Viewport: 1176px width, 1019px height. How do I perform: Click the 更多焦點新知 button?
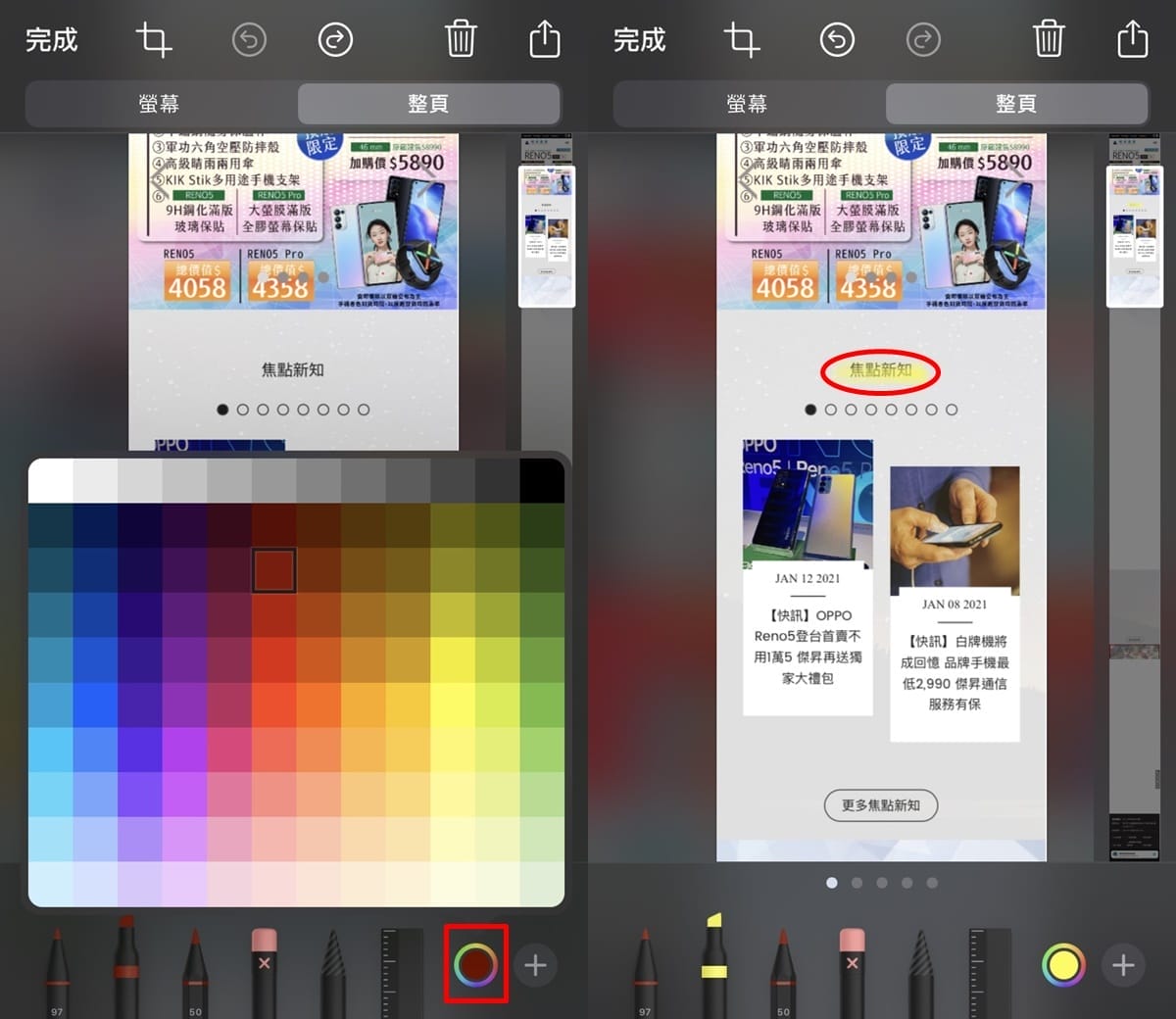click(881, 805)
